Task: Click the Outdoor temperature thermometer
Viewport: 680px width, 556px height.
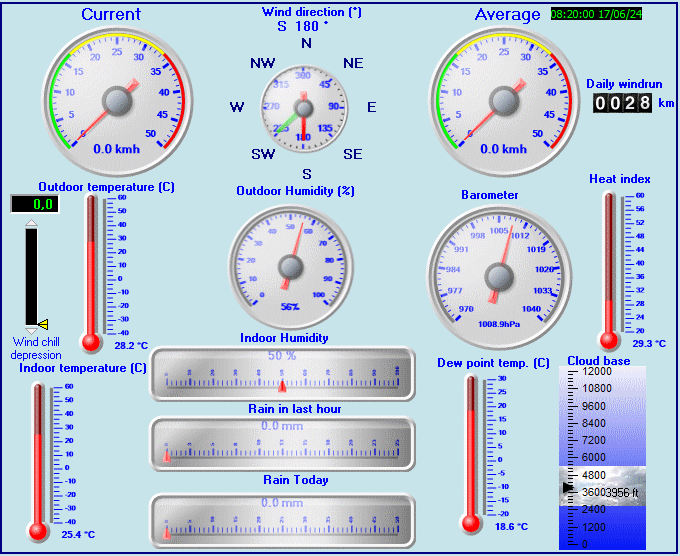Action: [x=92, y=272]
